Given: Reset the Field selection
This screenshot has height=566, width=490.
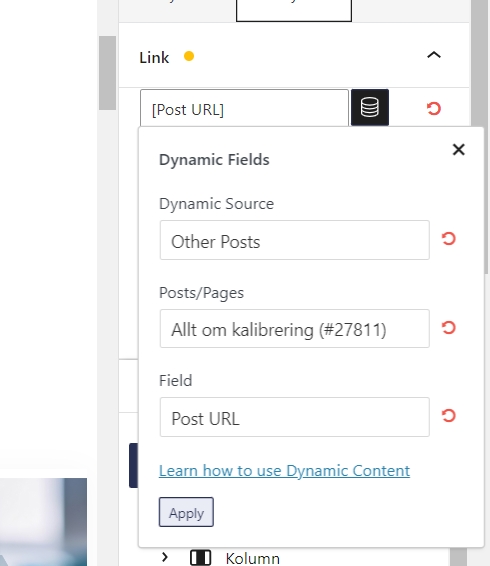Looking at the screenshot, I should coord(448,416).
